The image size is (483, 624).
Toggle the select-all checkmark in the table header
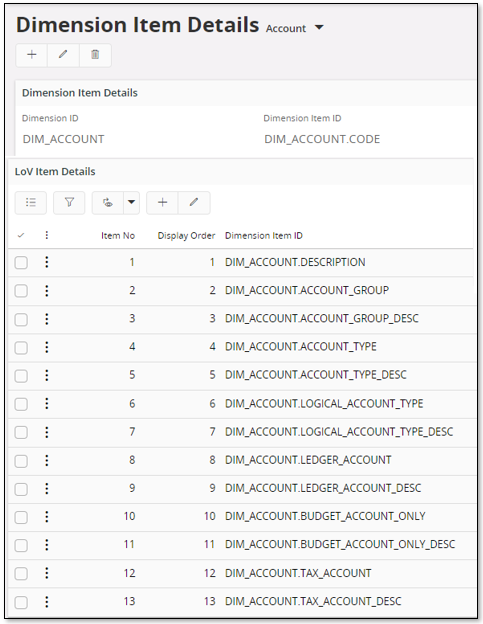click(21, 235)
